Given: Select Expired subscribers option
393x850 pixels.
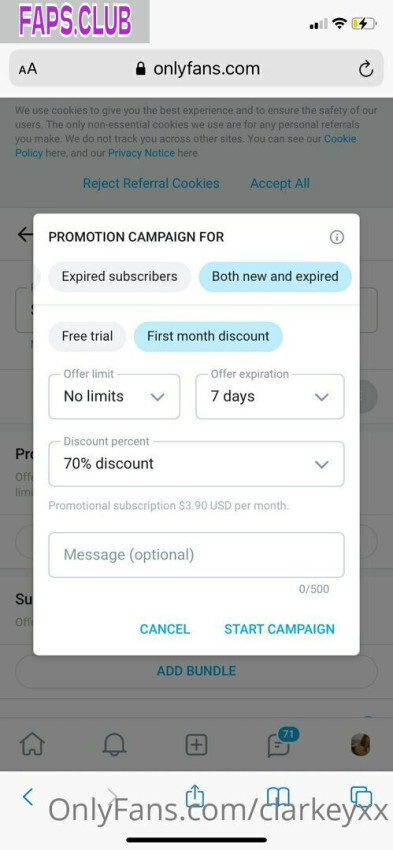Looking at the screenshot, I should [119, 276].
